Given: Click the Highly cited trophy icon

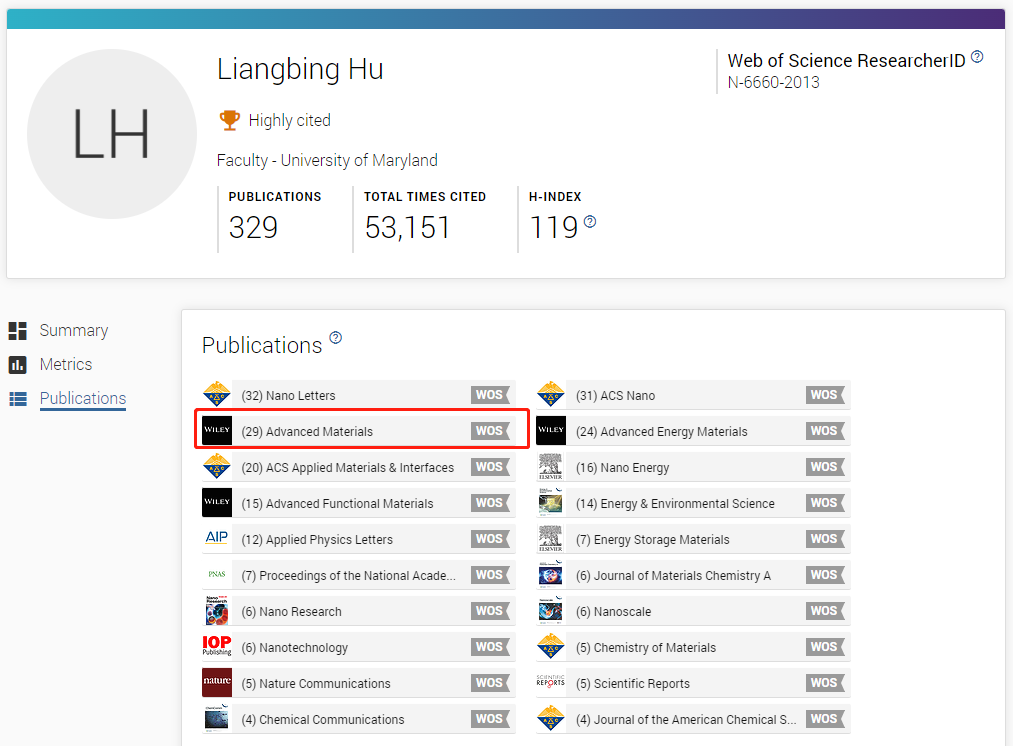Looking at the screenshot, I should pyautogui.click(x=229, y=120).
